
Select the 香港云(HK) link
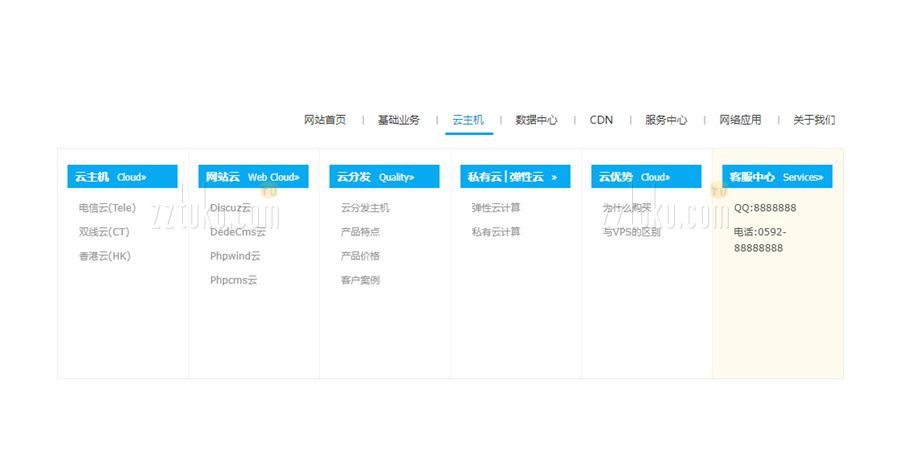click(105, 256)
